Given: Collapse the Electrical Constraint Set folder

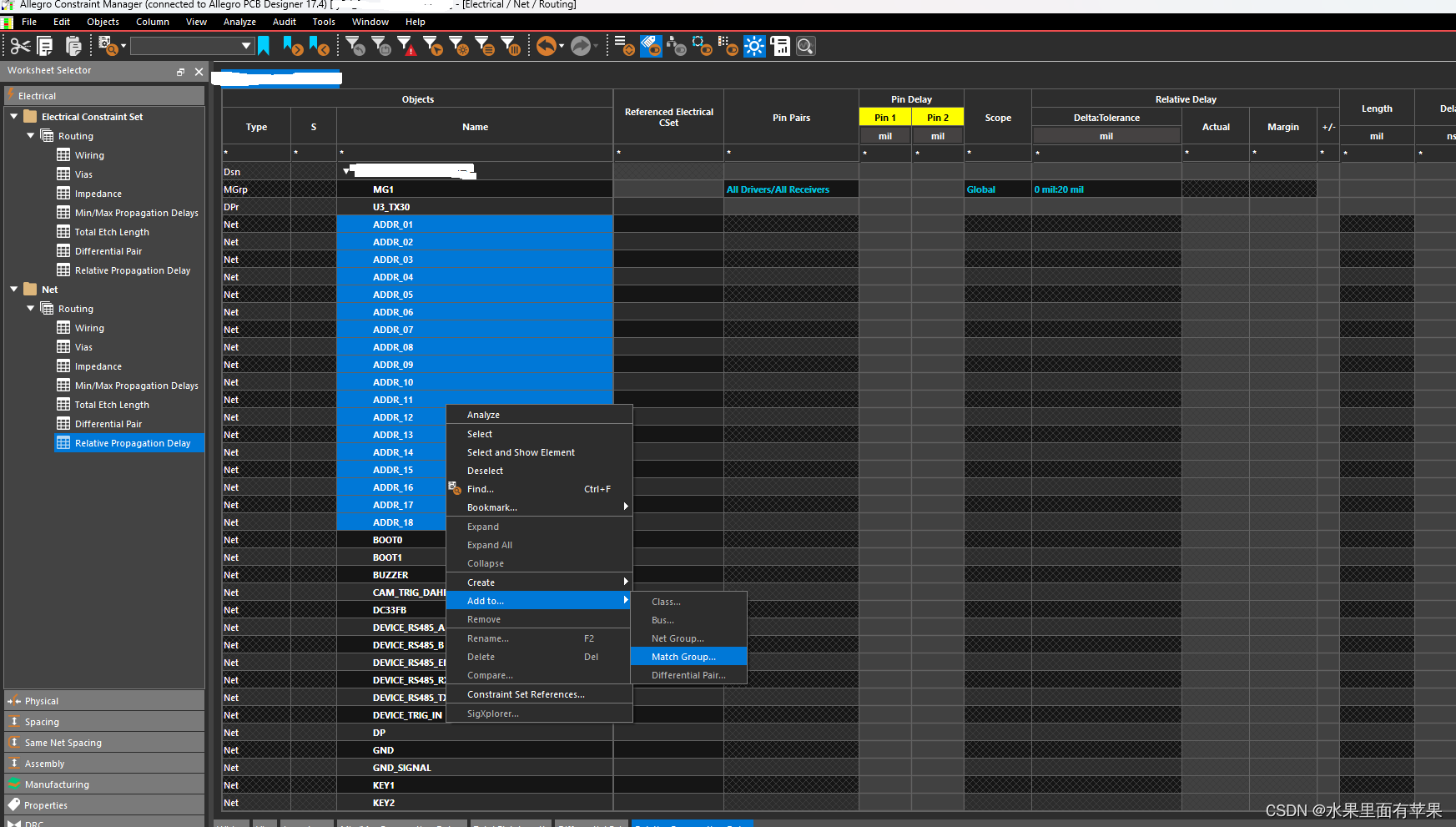Looking at the screenshot, I should click(14, 117).
